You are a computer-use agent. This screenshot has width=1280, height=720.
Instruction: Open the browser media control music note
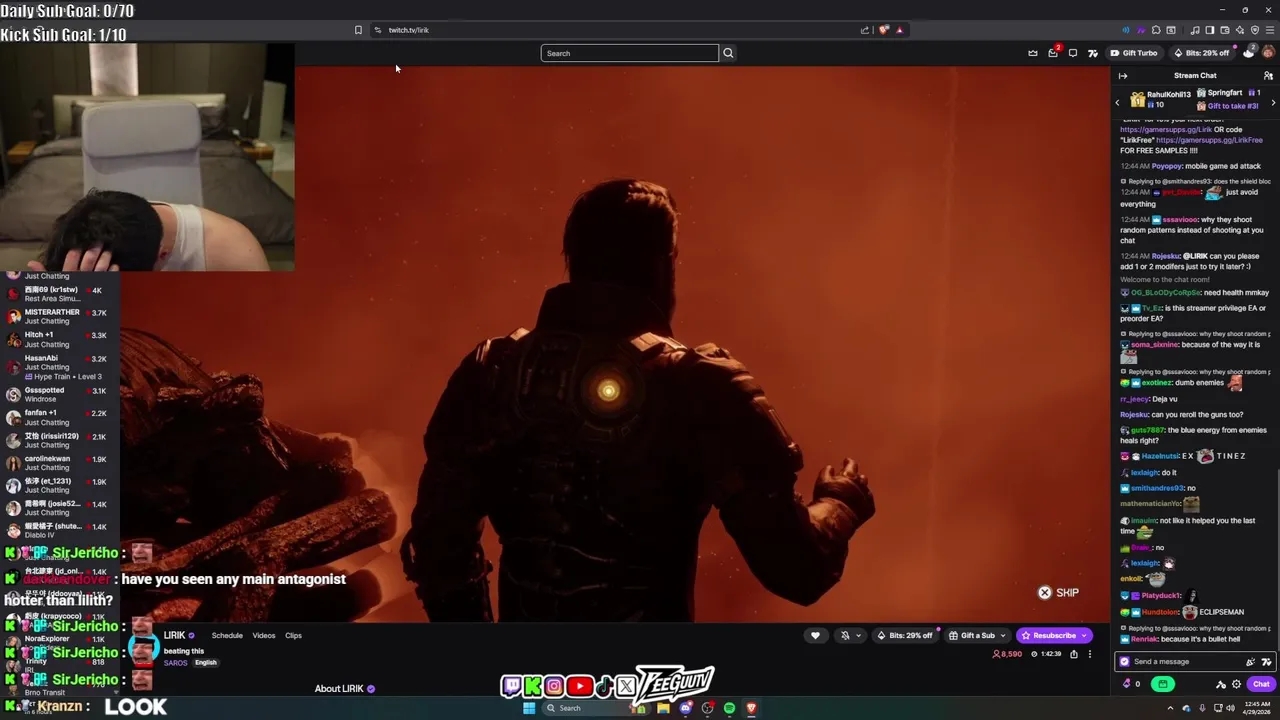click(x=1195, y=30)
